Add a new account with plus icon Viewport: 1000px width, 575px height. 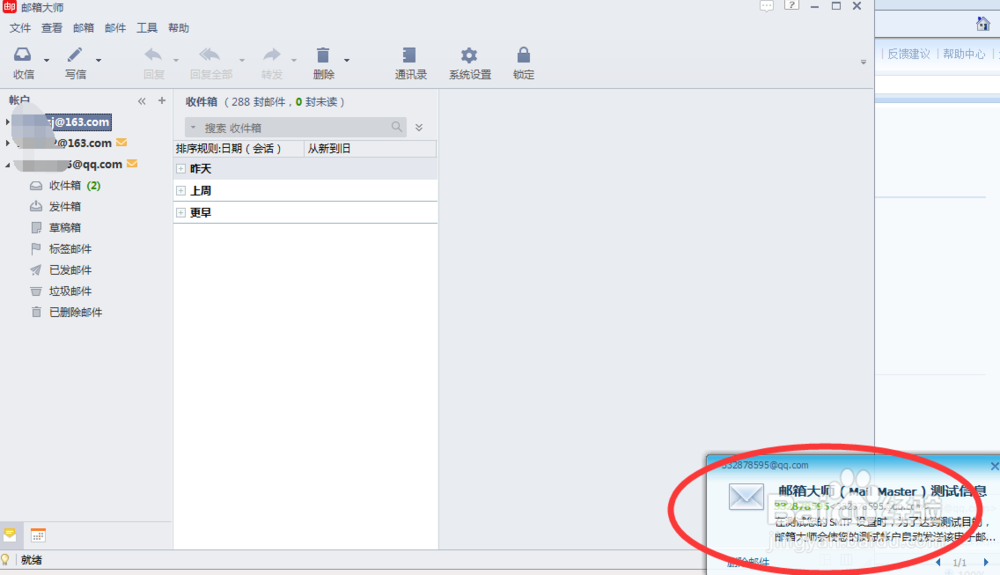tap(162, 101)
